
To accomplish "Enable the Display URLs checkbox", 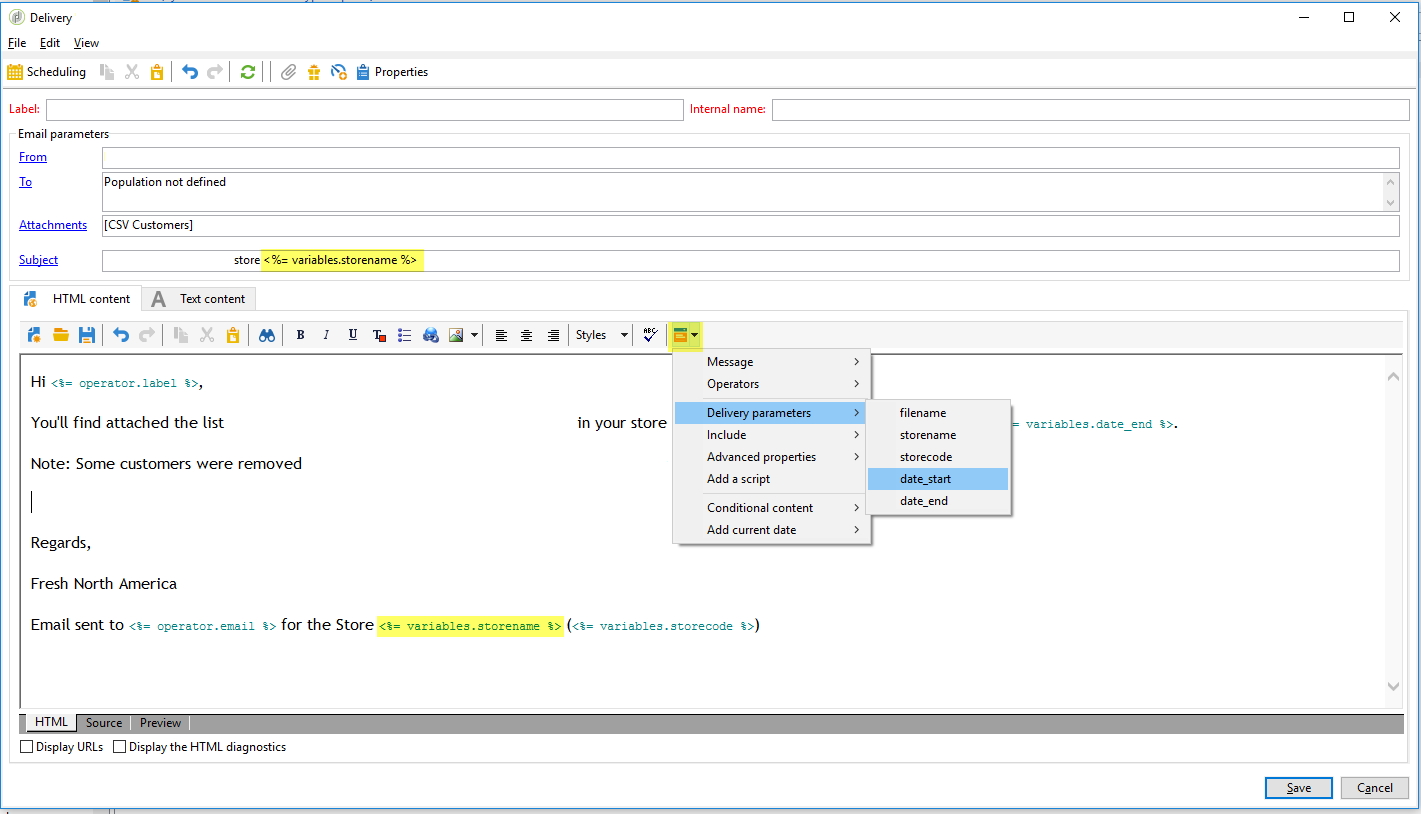I will 27,747.
